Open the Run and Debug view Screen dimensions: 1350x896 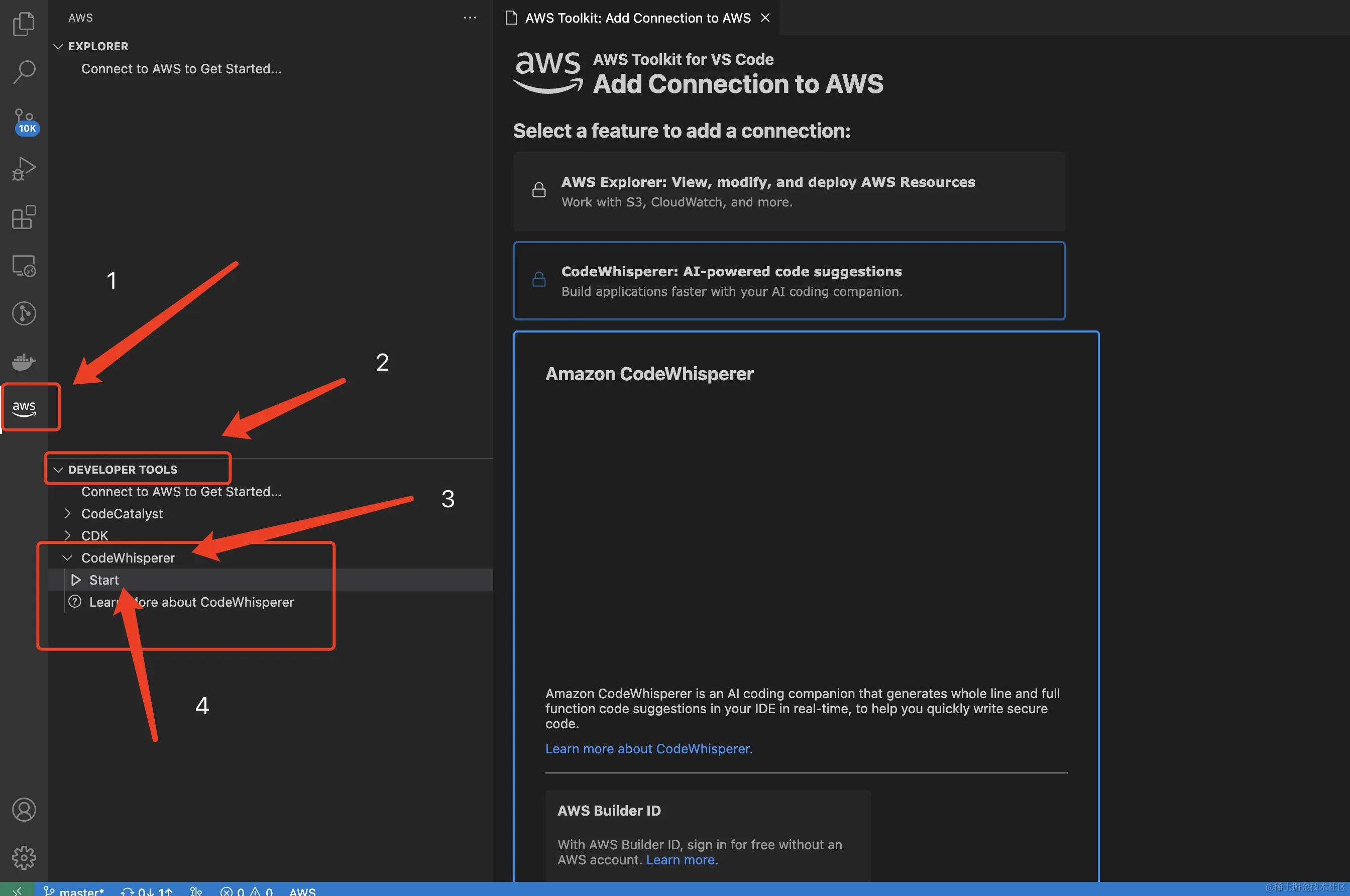coord(24,169)
